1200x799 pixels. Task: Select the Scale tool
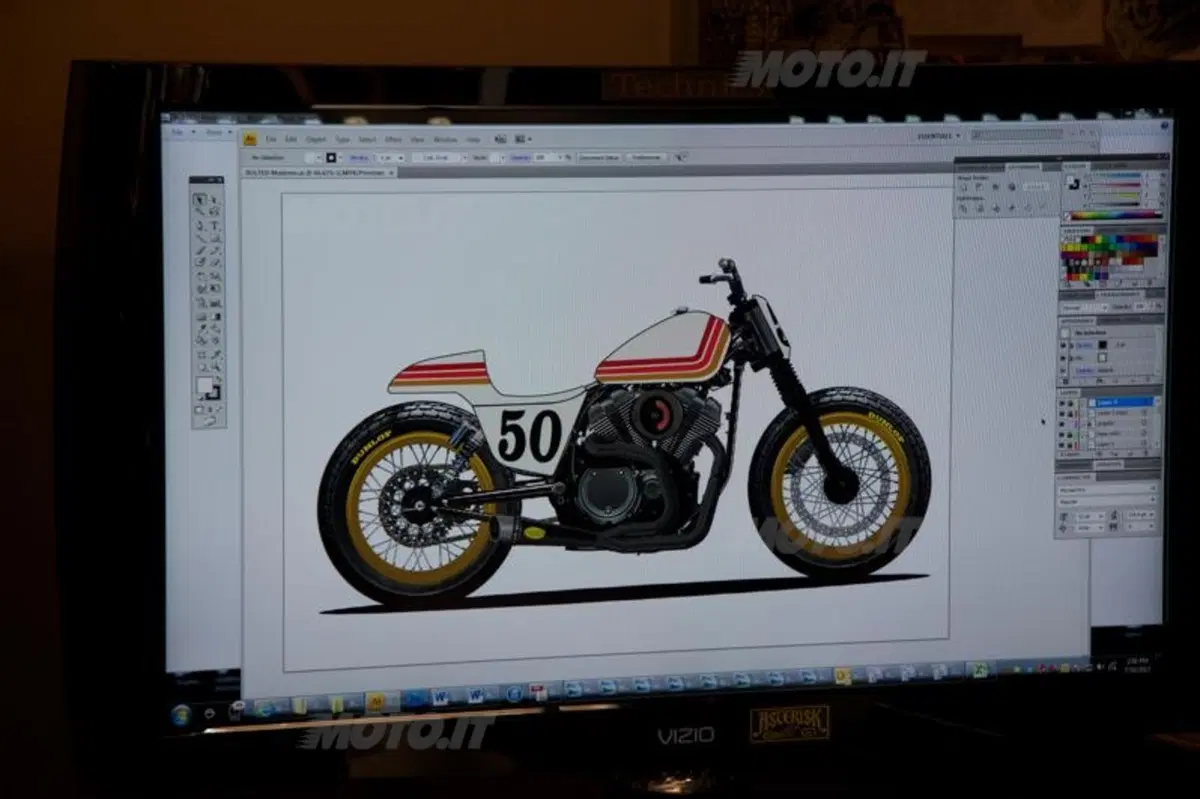point(214,276)
